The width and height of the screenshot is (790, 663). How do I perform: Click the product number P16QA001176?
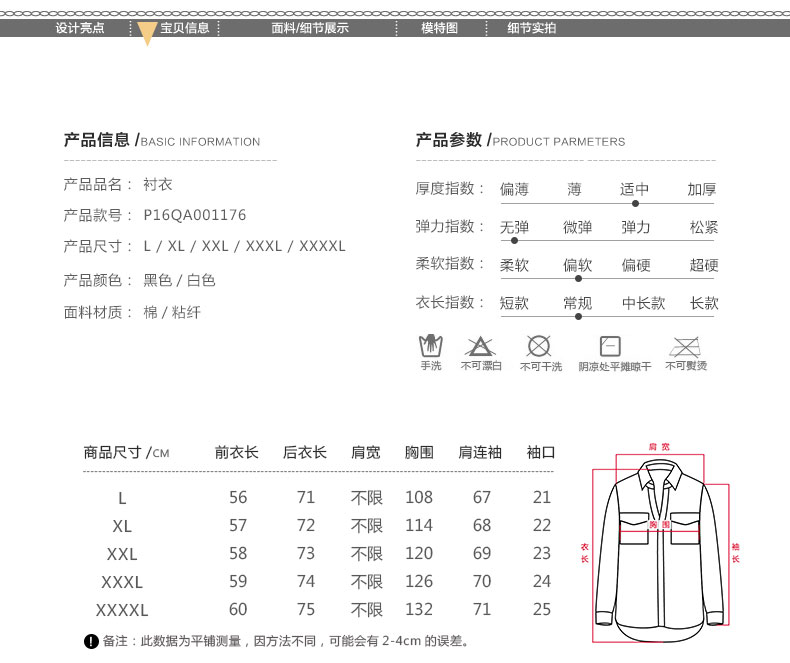click(195, 215)
